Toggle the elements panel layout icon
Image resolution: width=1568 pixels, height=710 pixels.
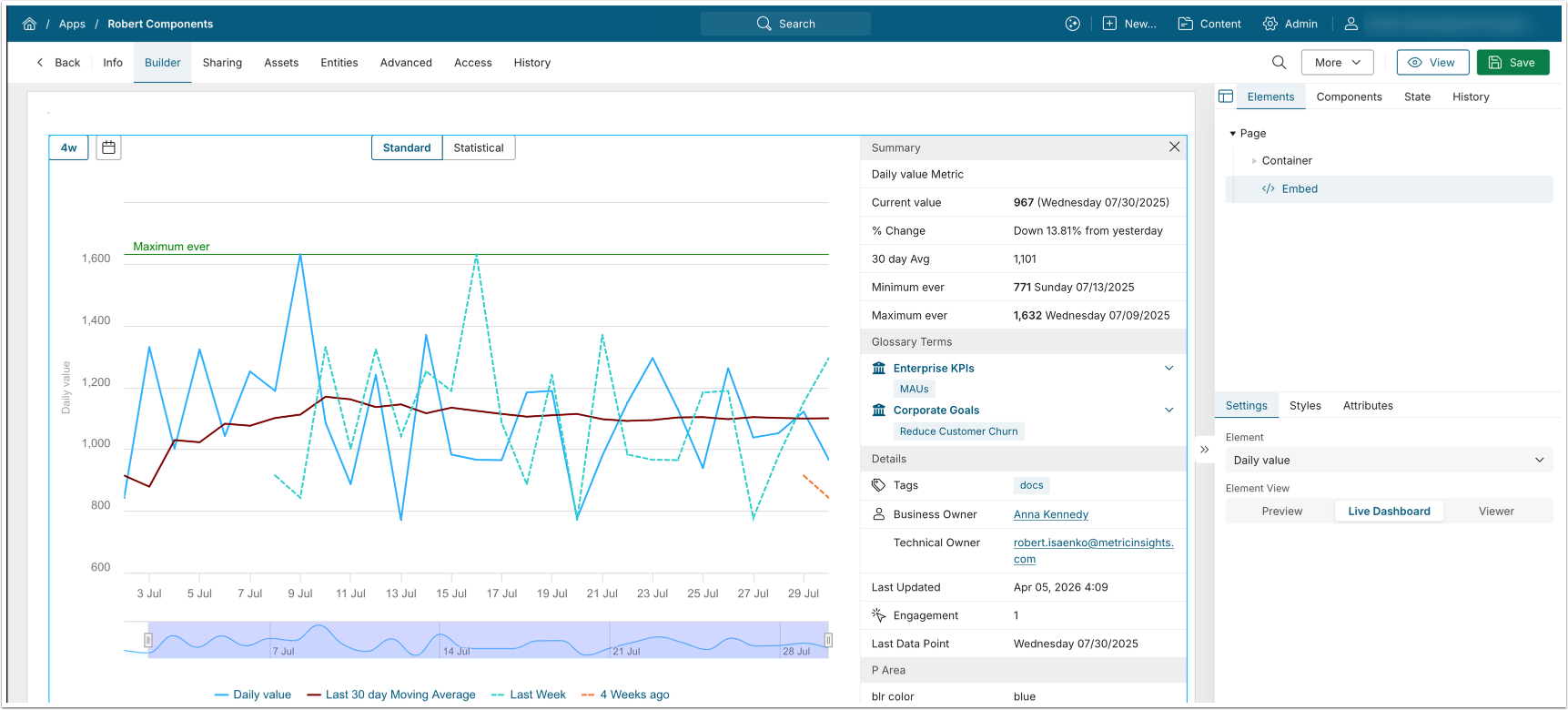coord(1226,96)
